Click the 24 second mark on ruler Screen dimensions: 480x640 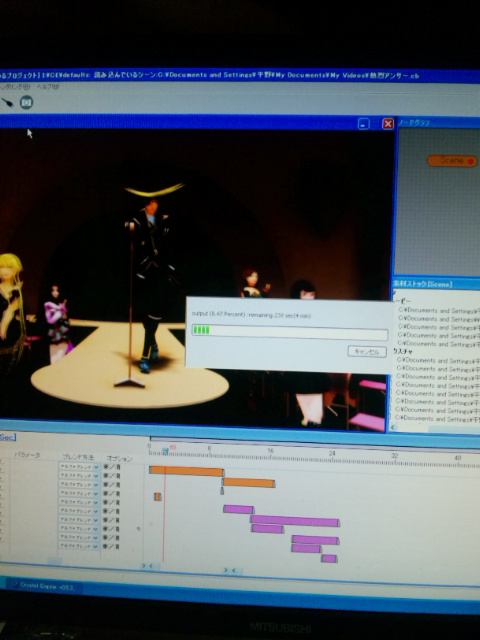[332, 453]
